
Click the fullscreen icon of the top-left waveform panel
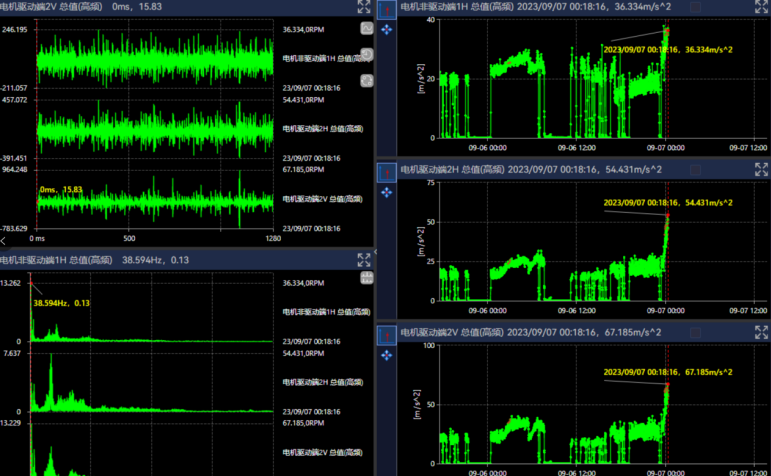click(365, 7)
